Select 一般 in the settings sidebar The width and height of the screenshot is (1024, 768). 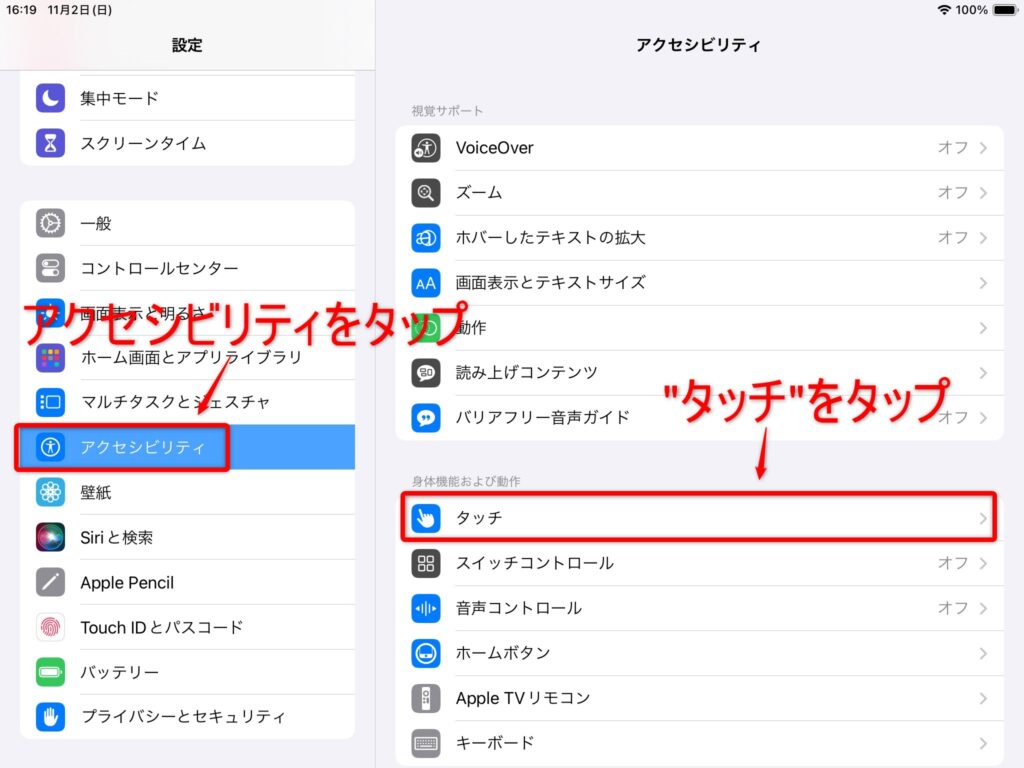(x=96, y=223)
